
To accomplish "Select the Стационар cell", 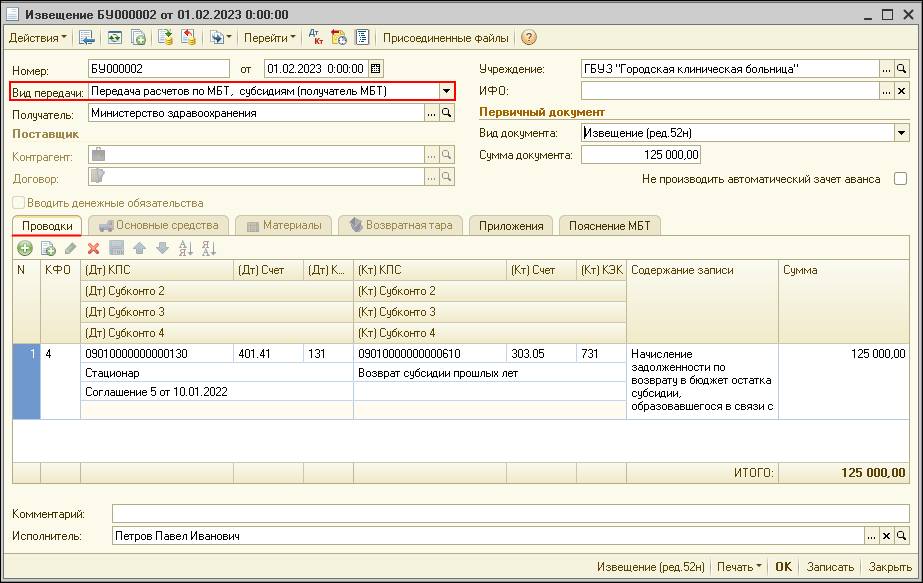I will tap(217, 373).
